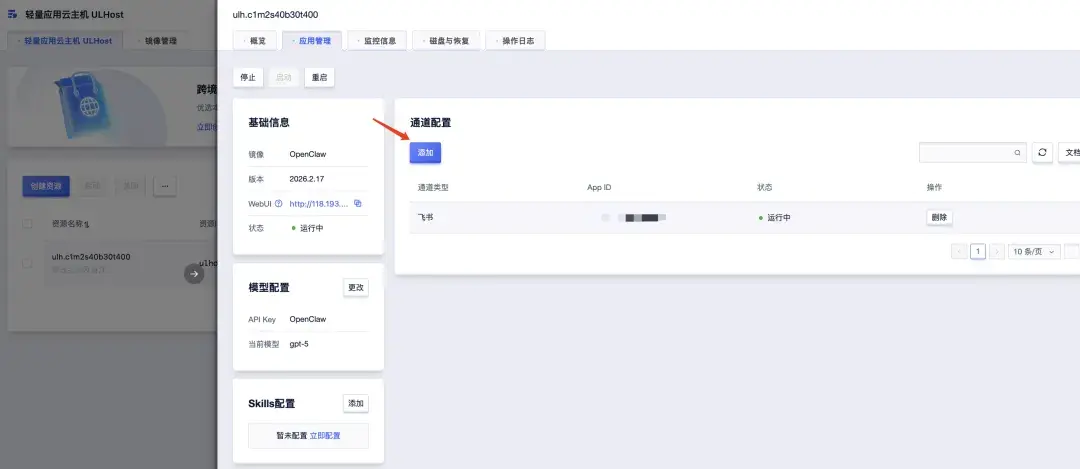Screen dimensions: 1080x469
Task: Click the 重启 button
Action: pos(320,78)
